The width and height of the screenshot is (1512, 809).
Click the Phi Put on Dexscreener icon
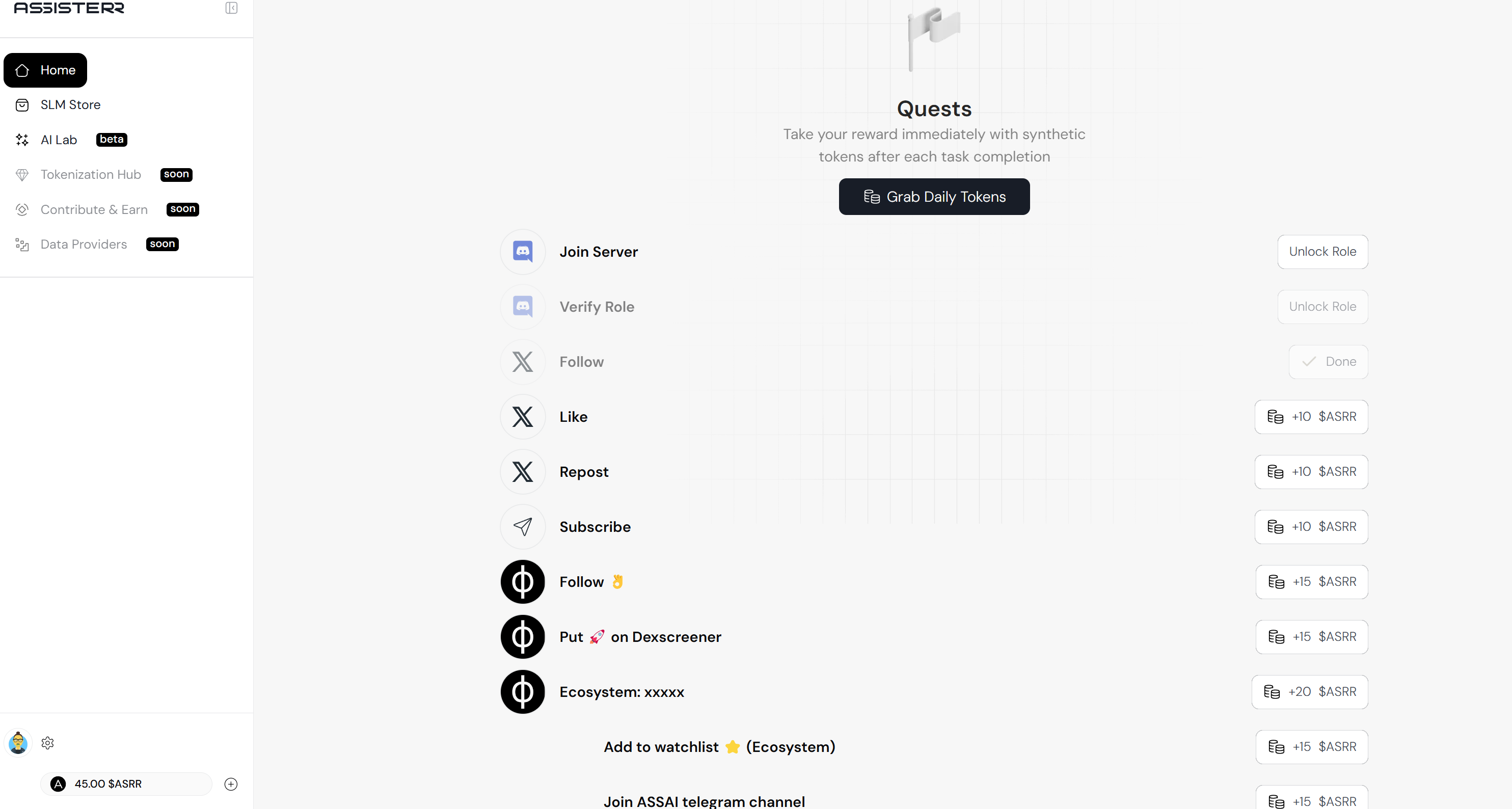pos(522,636)
